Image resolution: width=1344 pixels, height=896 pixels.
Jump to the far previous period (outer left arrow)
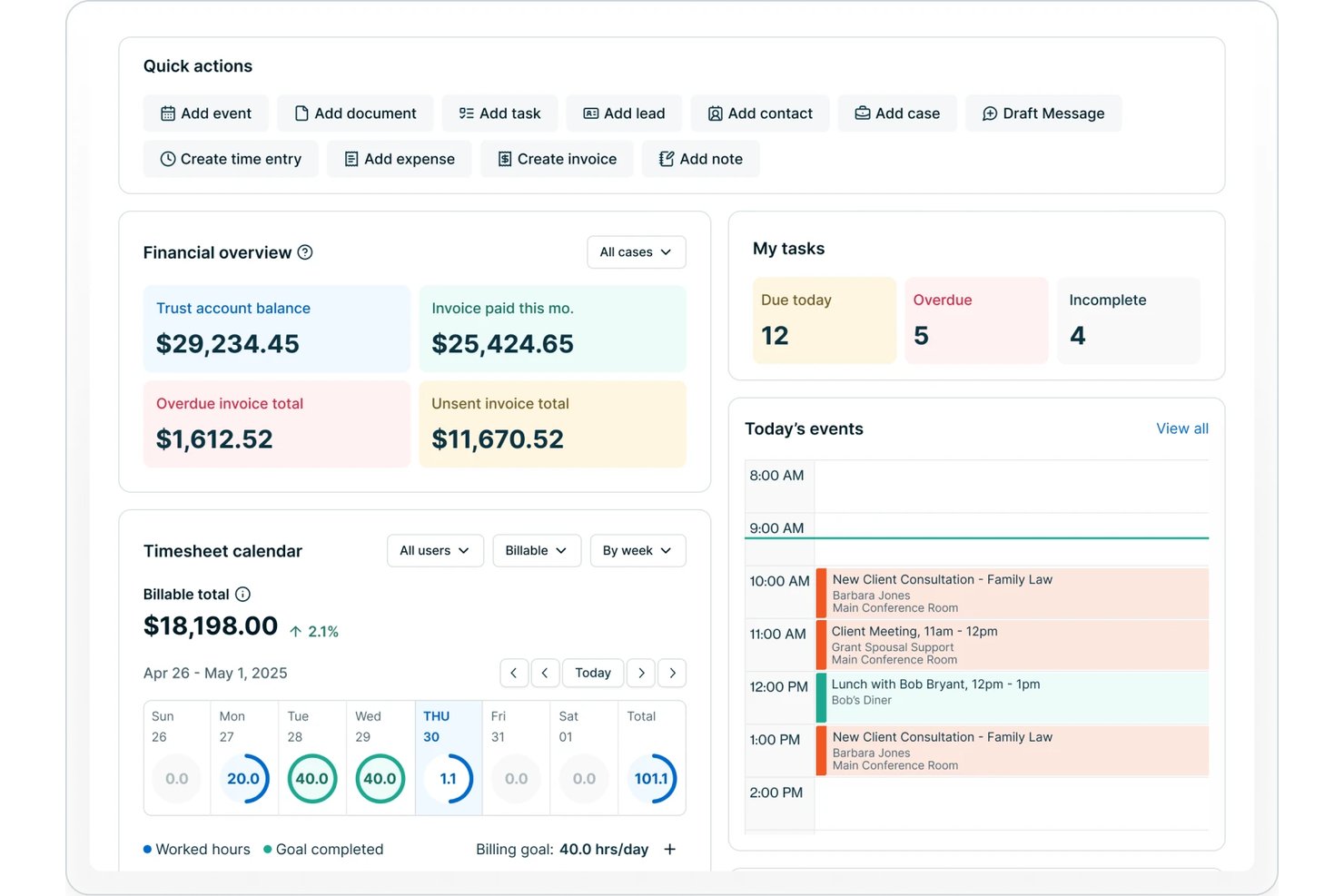(514, 673)
